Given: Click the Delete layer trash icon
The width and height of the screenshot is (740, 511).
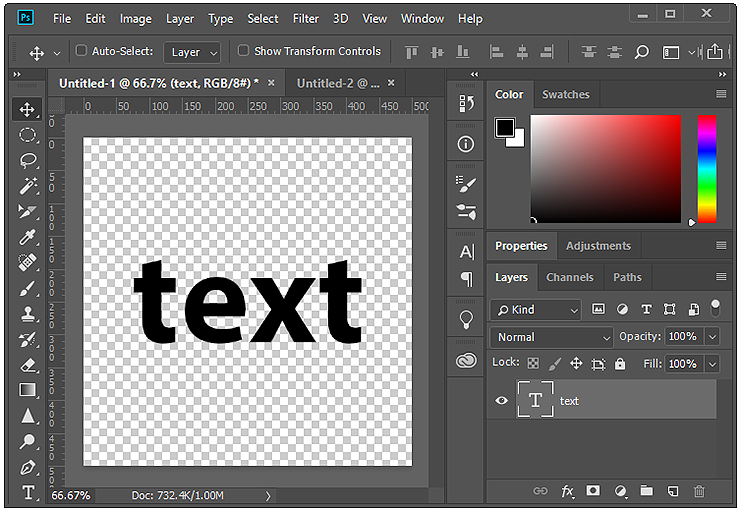Looking at the screenshot, I should 699,491.
